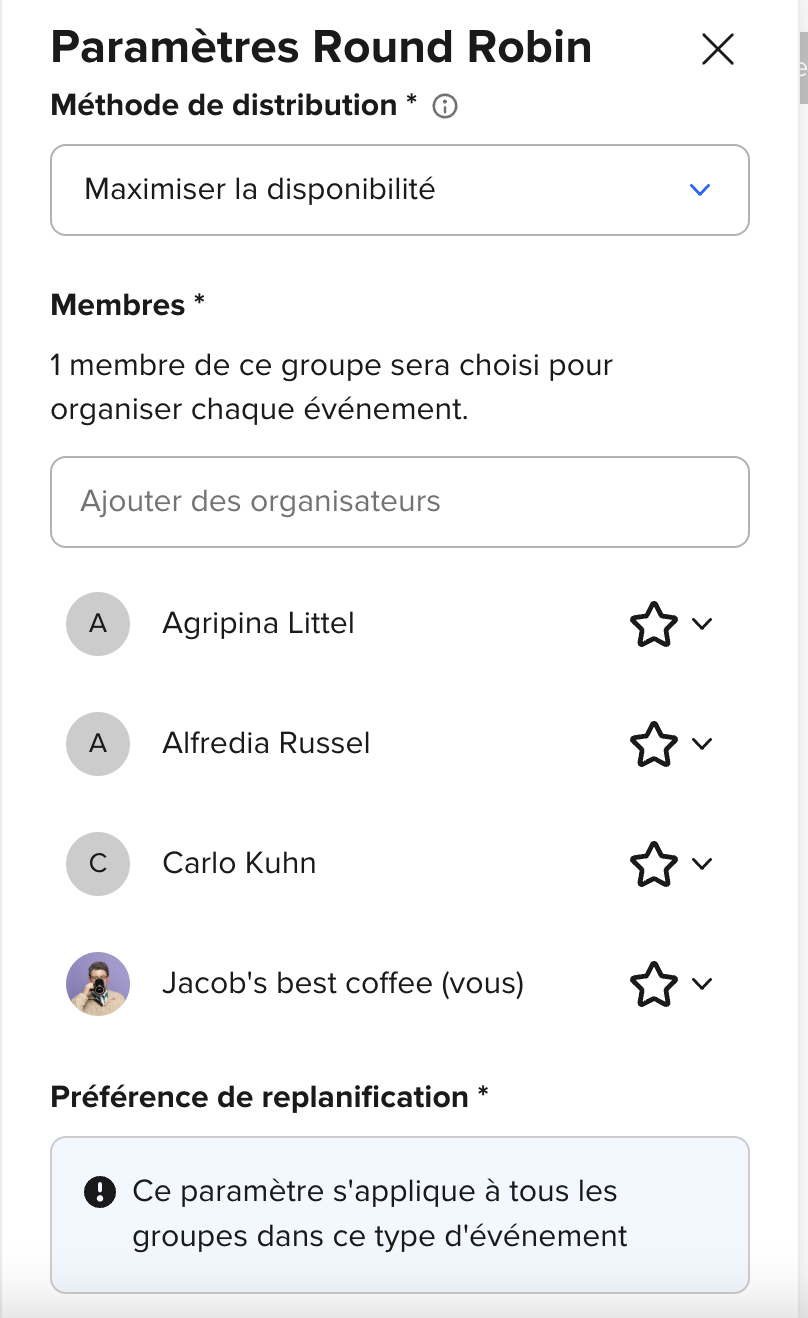Viewport: 808px width, 1318px height.
Task: Mark Carlo Kuhn with the star
Action: click(x=654, y=864)
